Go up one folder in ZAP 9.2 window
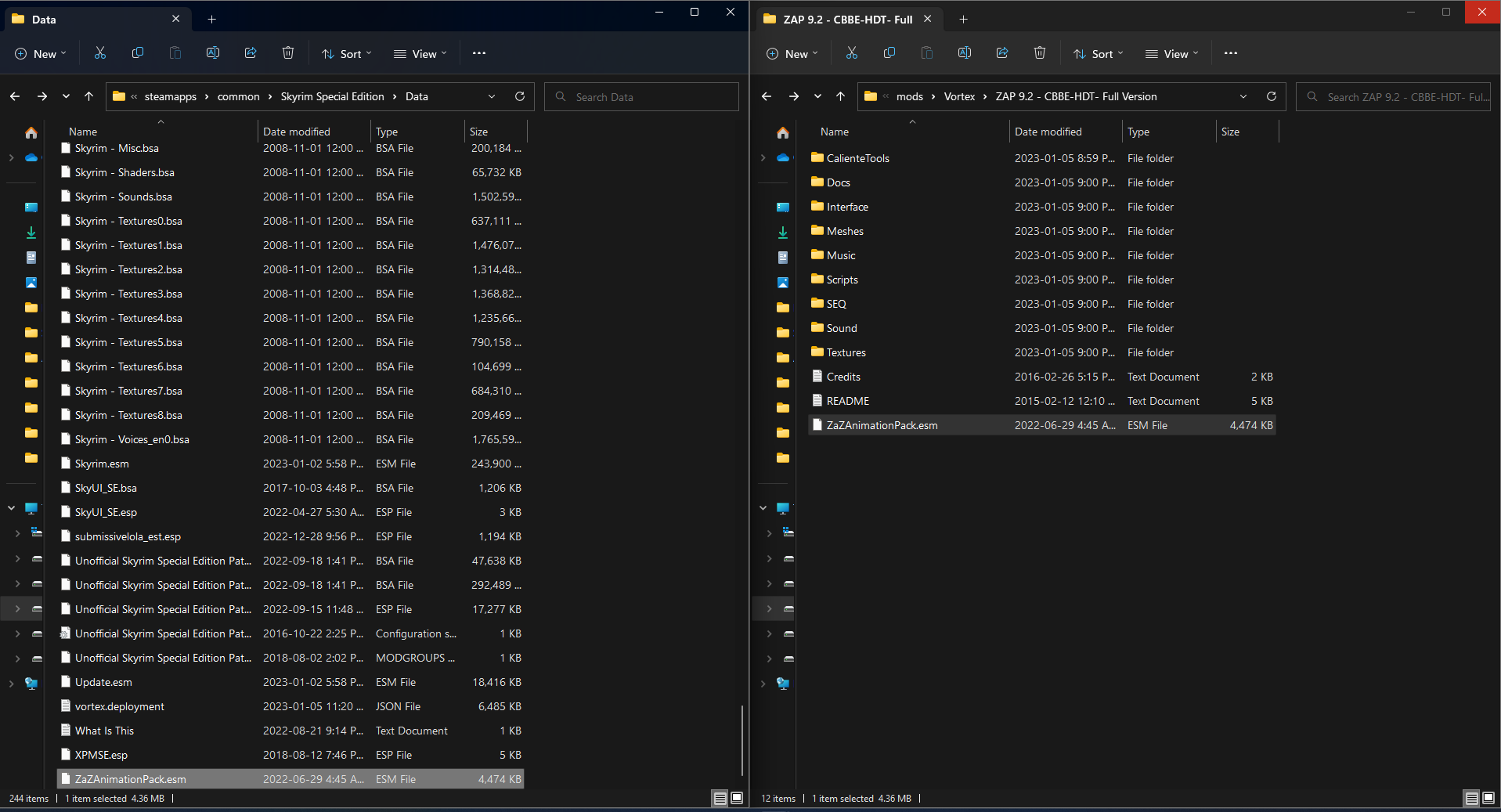 tap(840, 96)
